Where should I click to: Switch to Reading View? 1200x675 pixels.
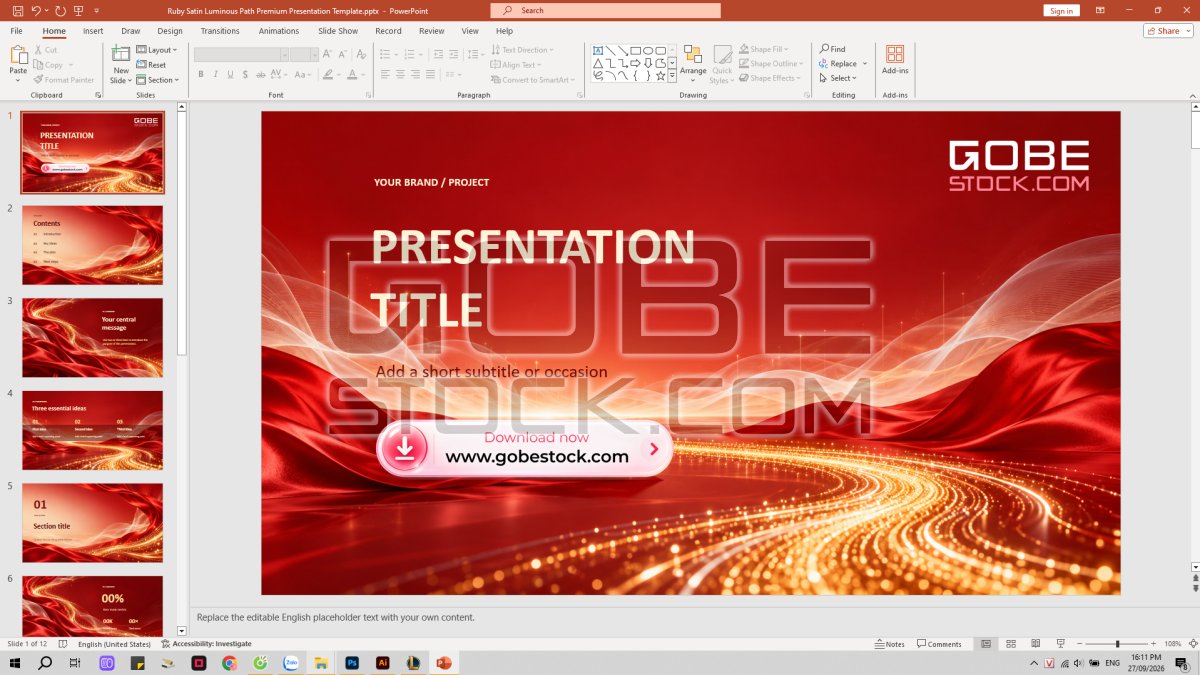click(1035, 644)
